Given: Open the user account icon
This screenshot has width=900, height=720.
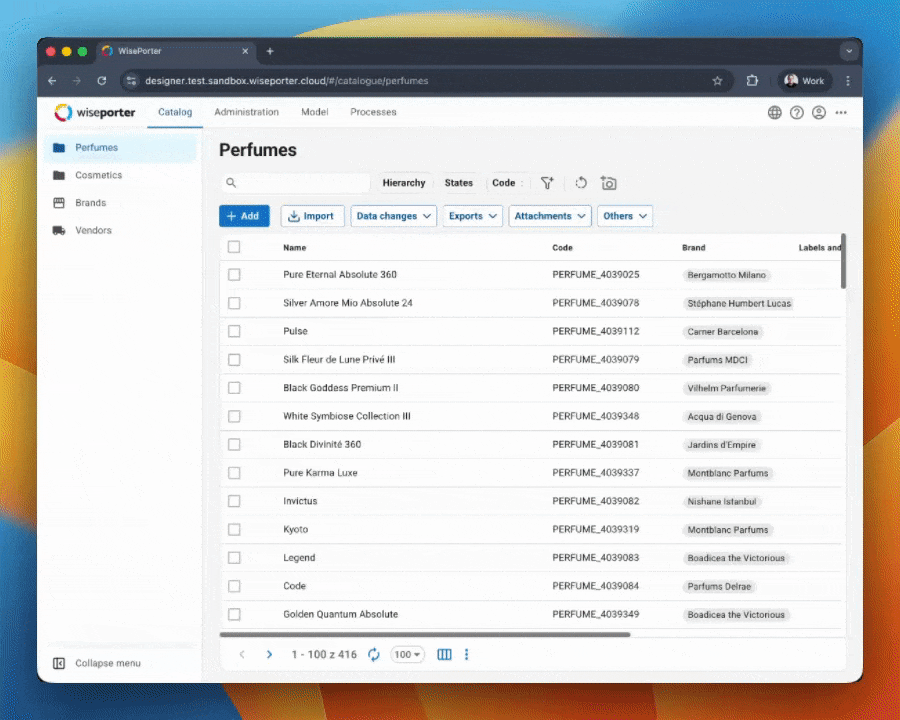Looking at the screenshot, I should pos(819,113).
